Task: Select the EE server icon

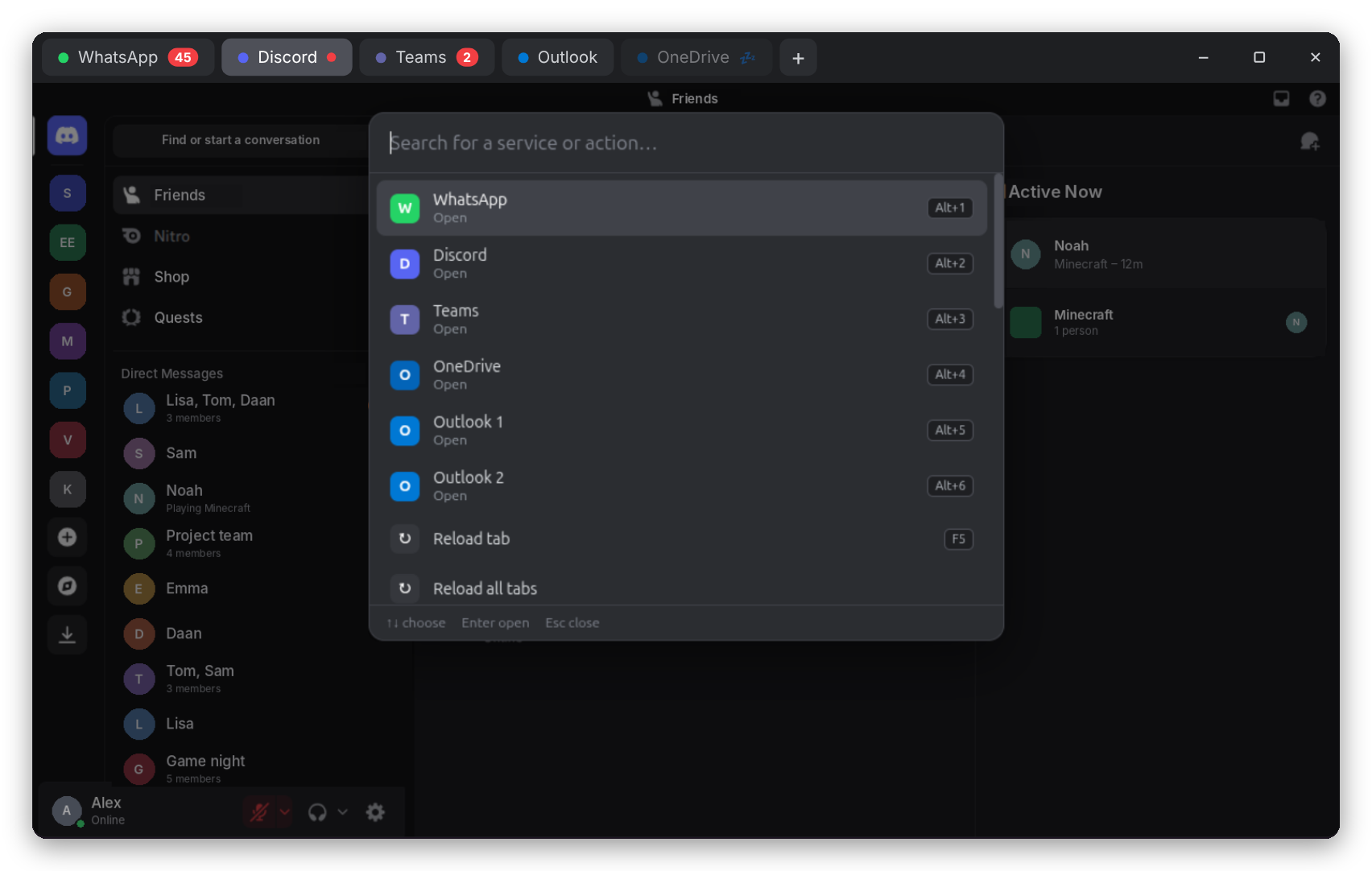Action: (67, 242)
